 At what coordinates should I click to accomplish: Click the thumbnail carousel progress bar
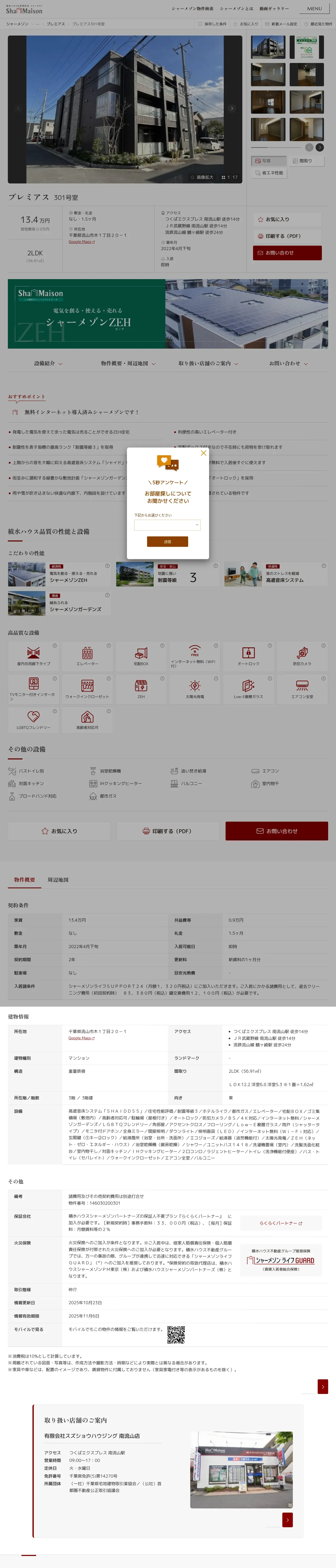(276, 147)
